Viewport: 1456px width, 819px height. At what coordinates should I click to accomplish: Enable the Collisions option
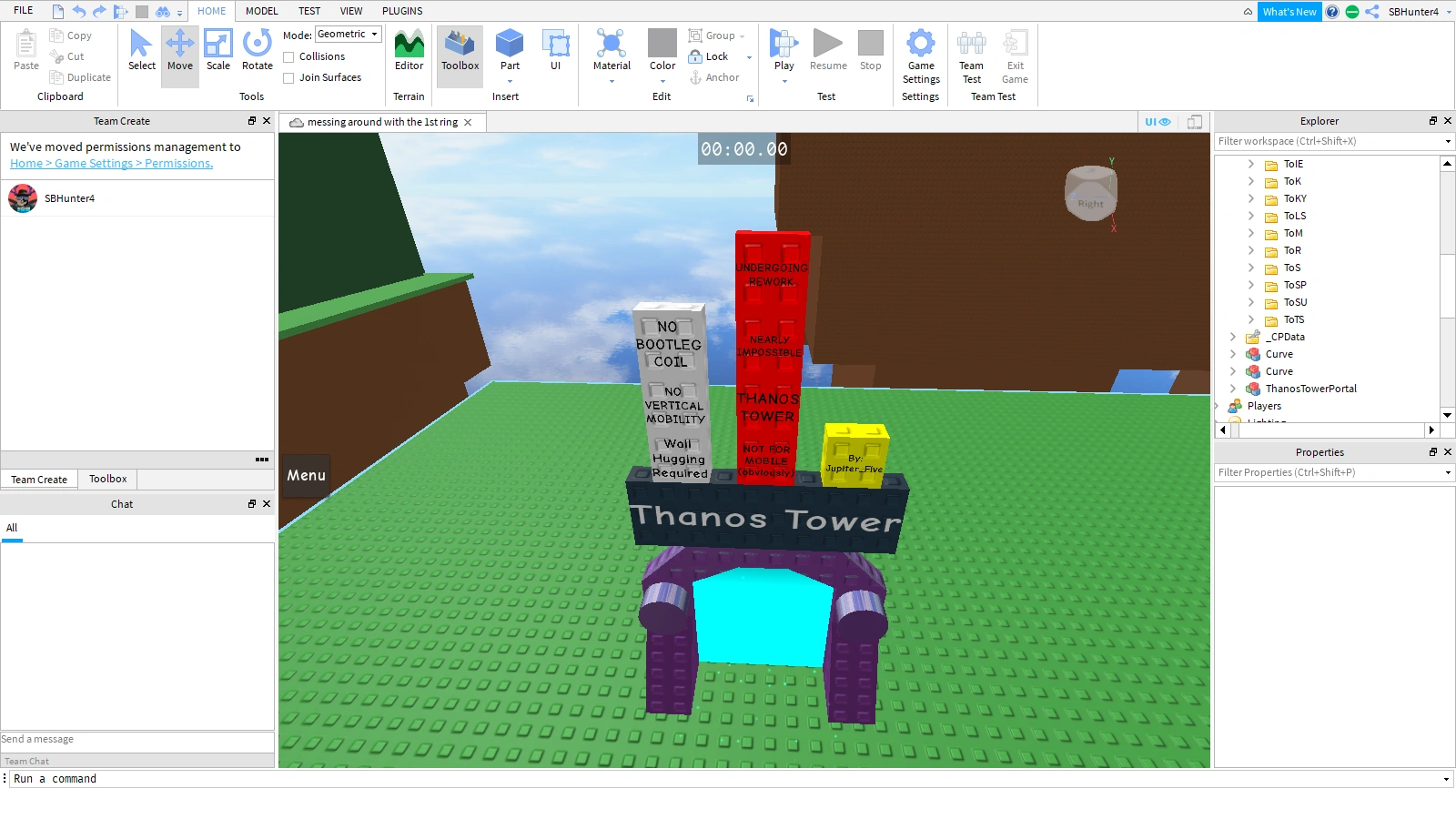pyautogui.click(x=288, y=56)
